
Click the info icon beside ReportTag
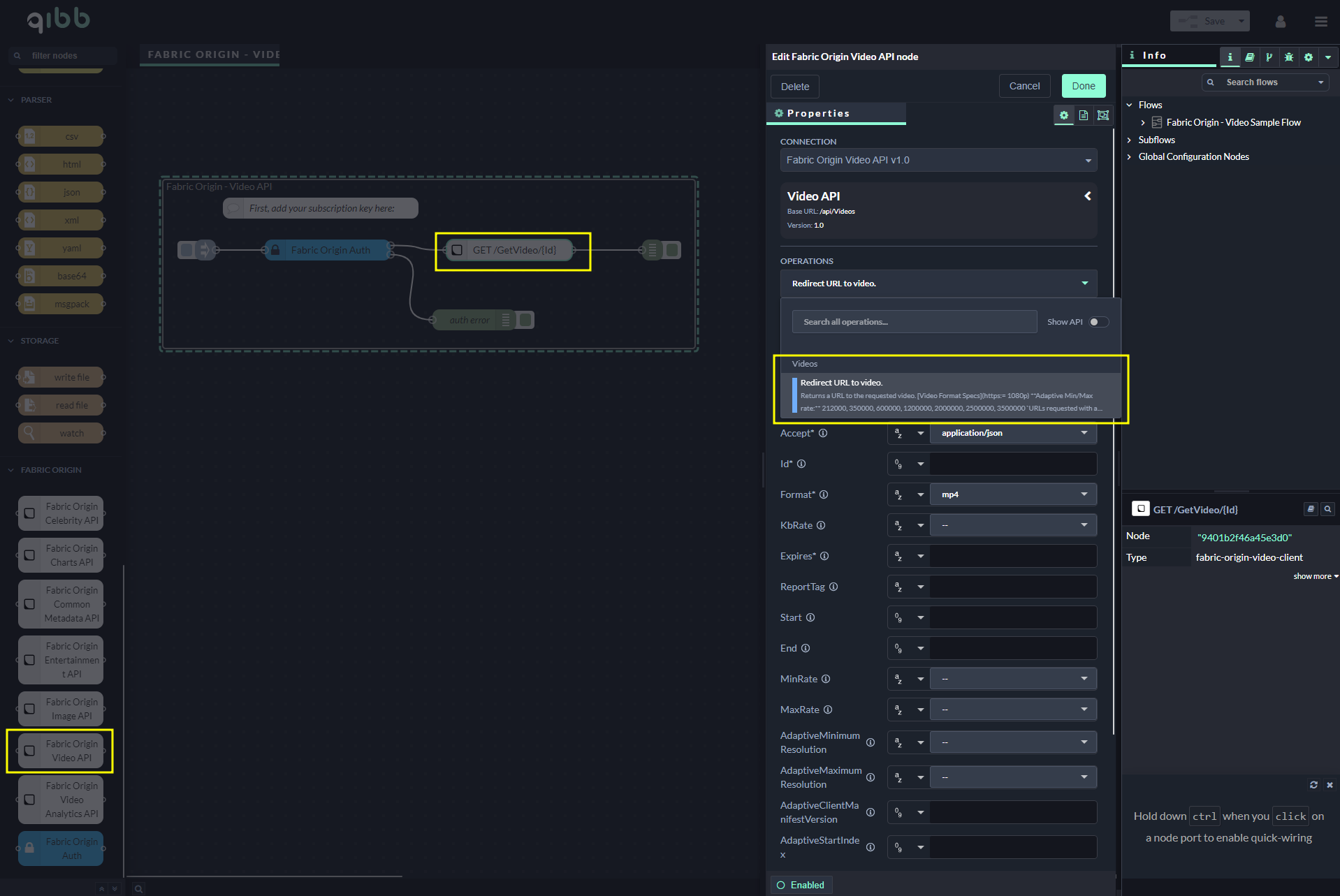[x=833, y=587]
